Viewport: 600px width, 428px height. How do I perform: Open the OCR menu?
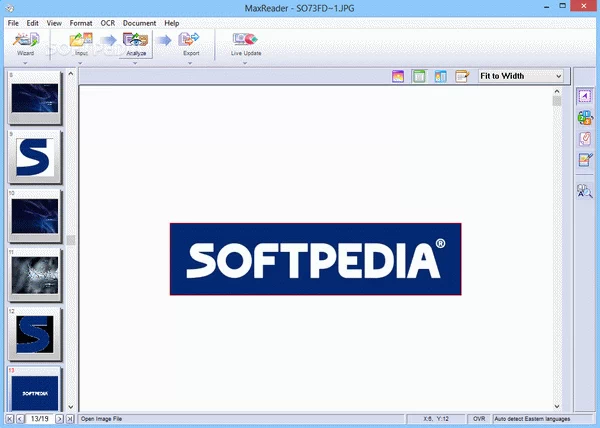coord(108,23)
